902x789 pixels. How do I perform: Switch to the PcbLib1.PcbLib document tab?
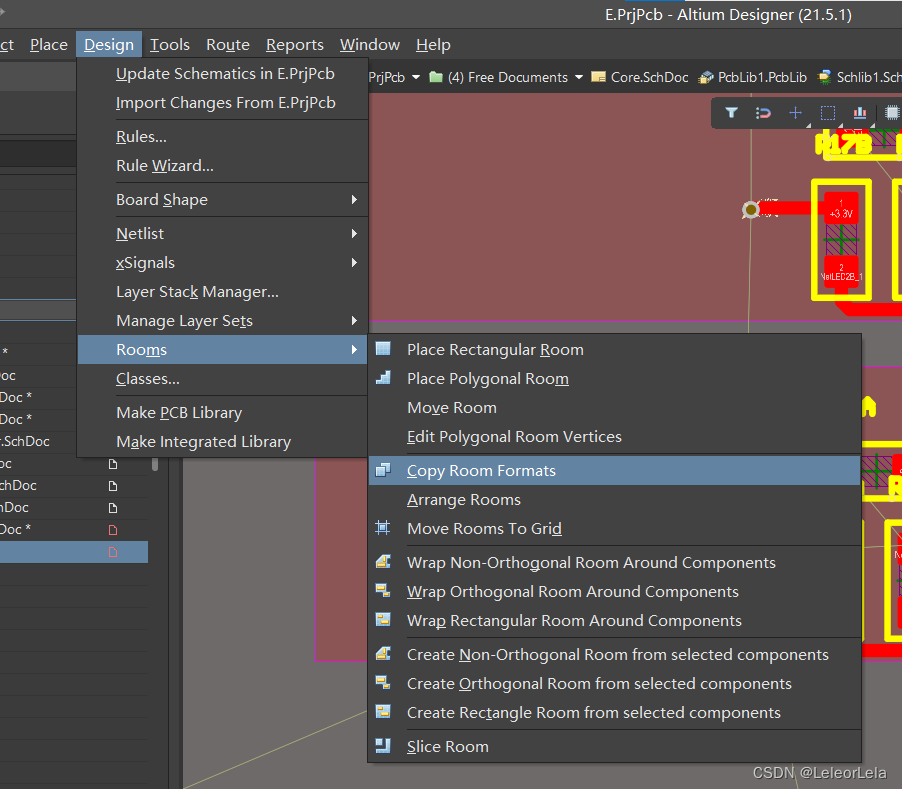pos(752,77)
